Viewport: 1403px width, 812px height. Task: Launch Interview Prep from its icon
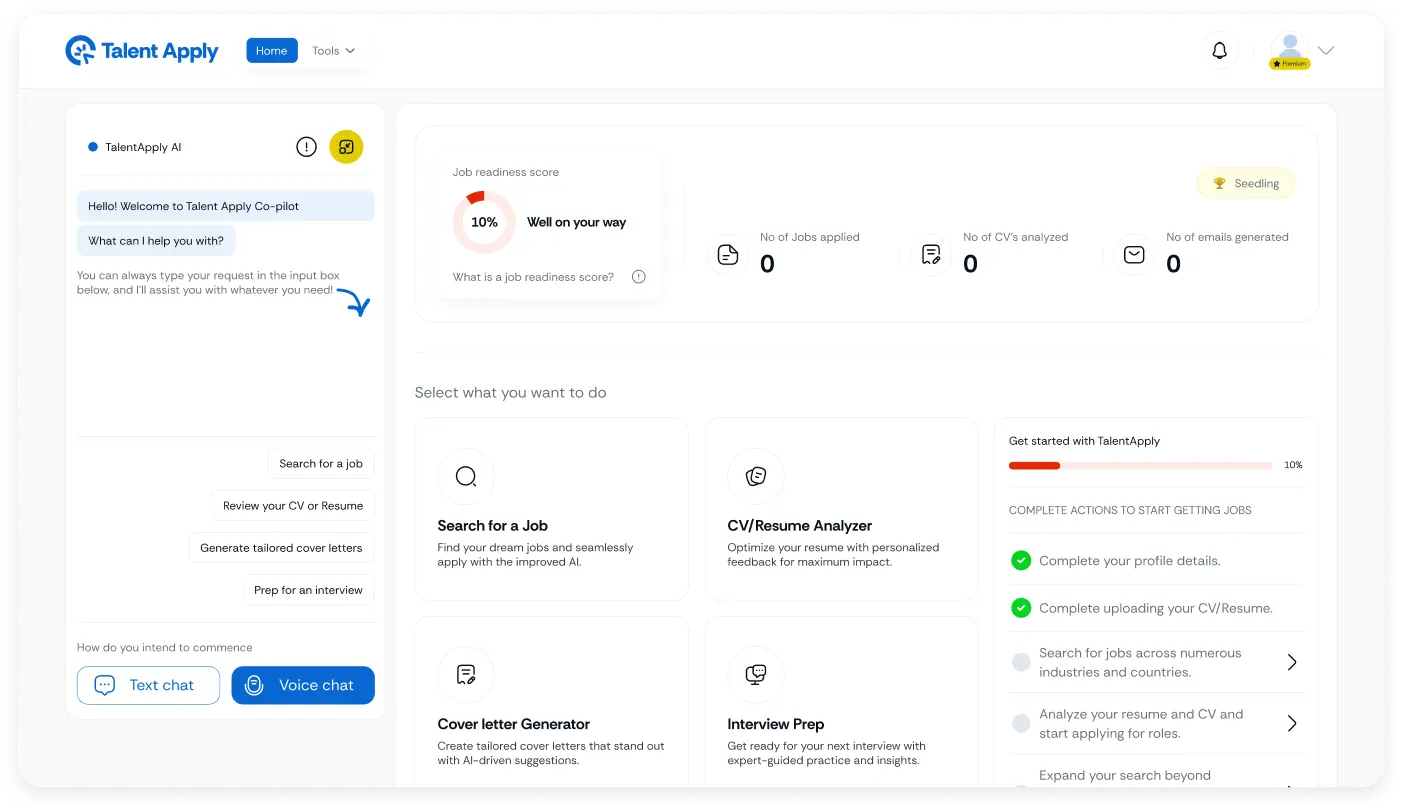pyautogui.click(x=756, y=675)
